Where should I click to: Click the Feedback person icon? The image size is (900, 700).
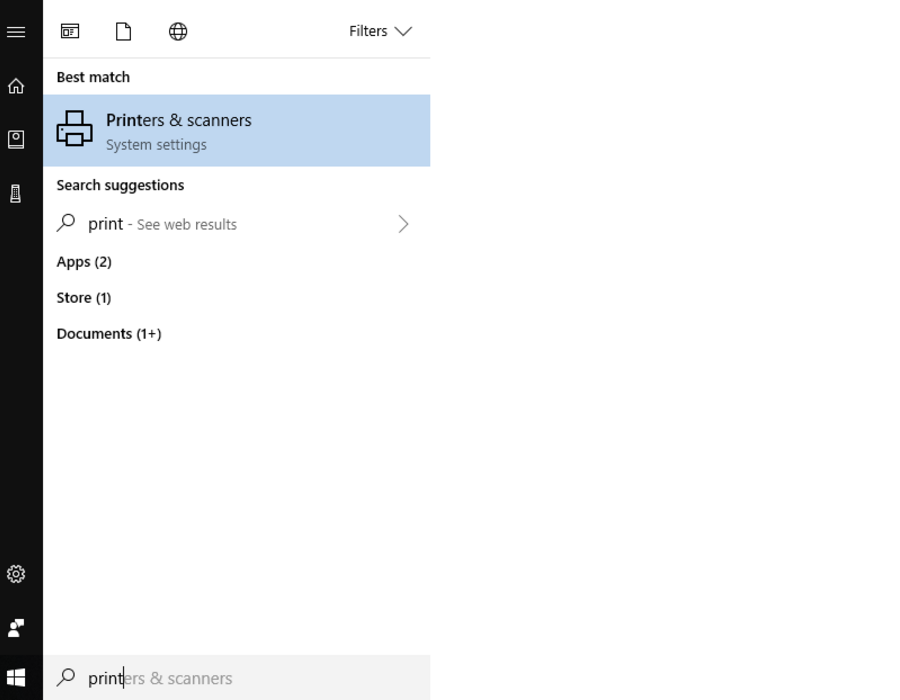[16, 628]
